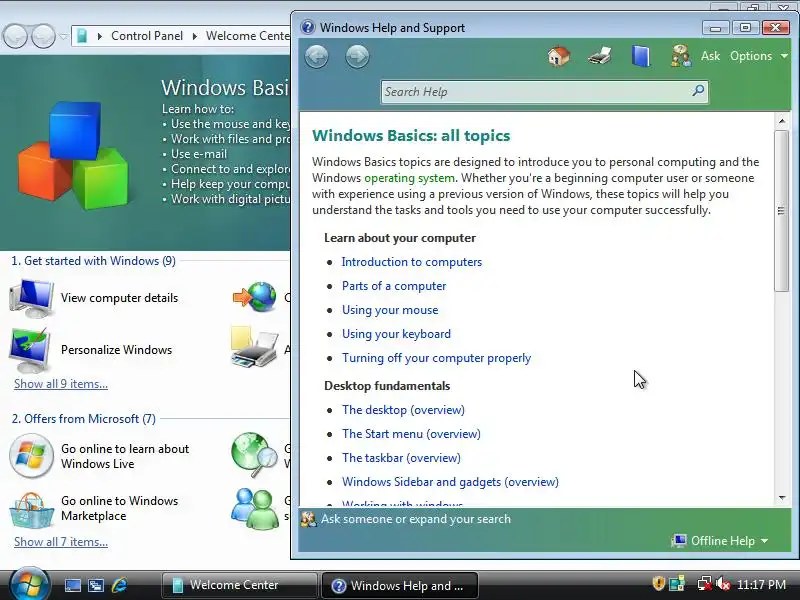Select Go online to Windows Marketplace
This screenshot has height=600, width=800.
click(119, 508)
